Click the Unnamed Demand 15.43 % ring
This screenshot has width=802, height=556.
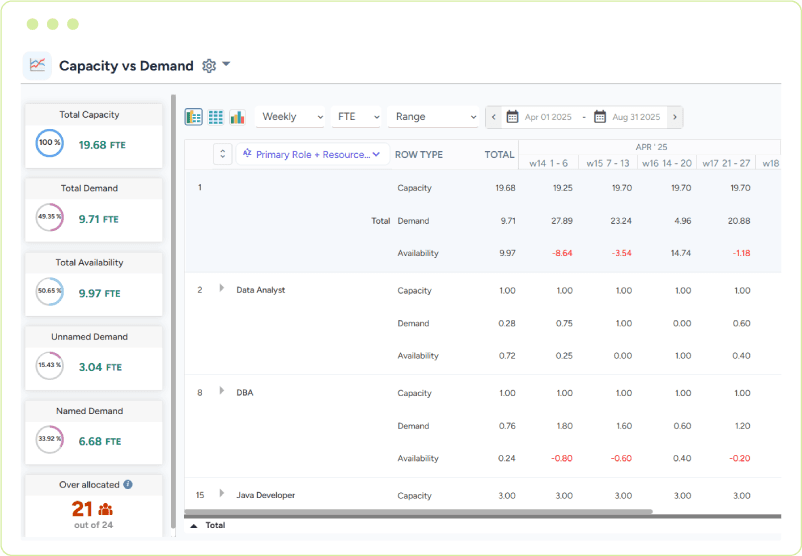[x=50, y=365]
